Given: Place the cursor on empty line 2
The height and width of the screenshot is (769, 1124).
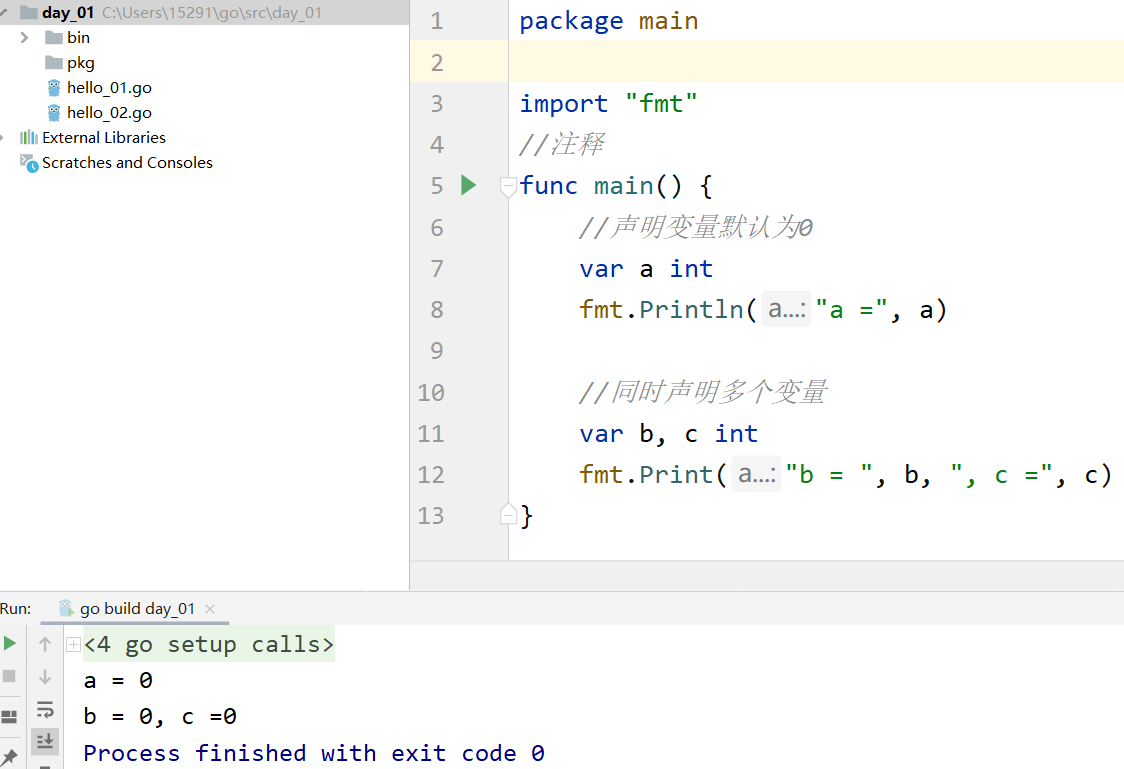Looking at the screenshot, I should click(800, 62).
